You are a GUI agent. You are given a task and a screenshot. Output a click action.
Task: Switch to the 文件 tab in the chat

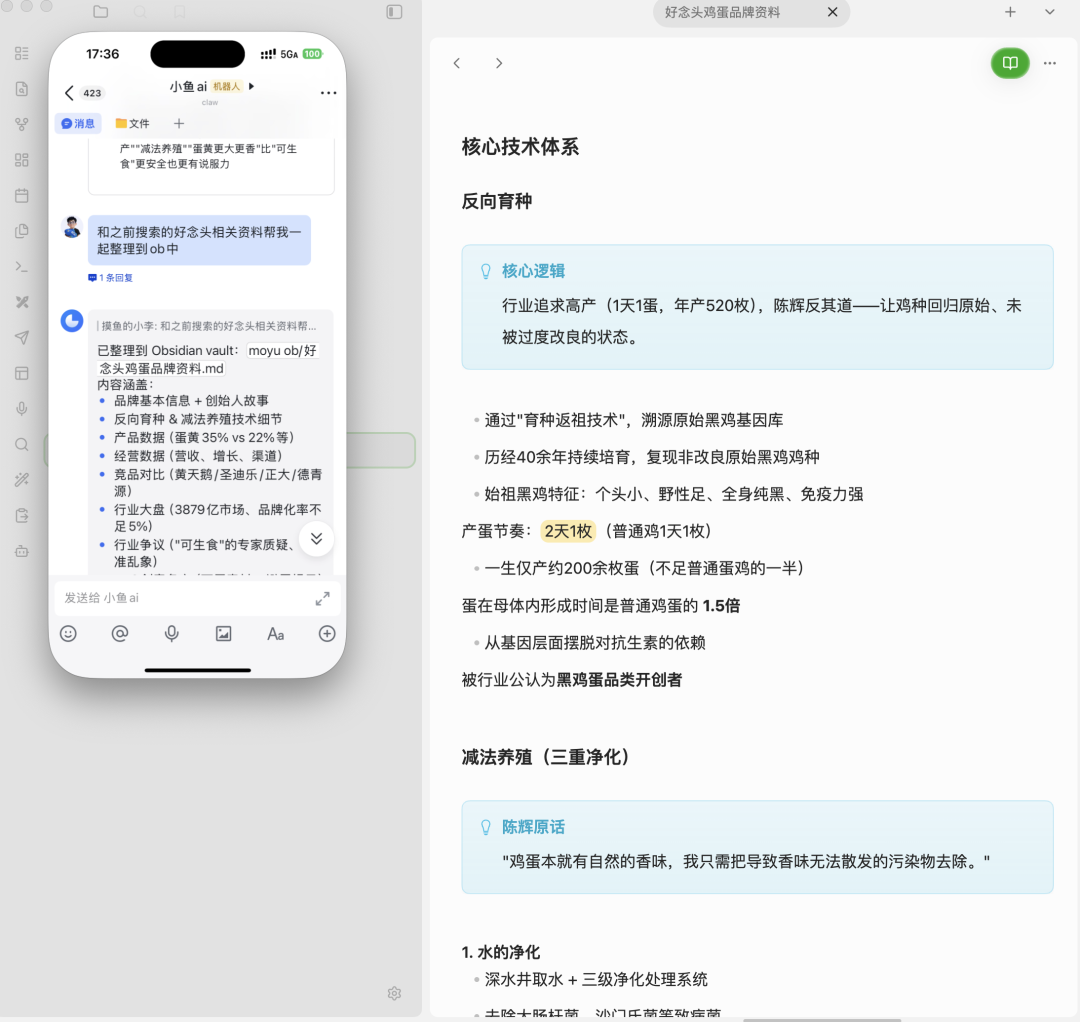(133, 123)
